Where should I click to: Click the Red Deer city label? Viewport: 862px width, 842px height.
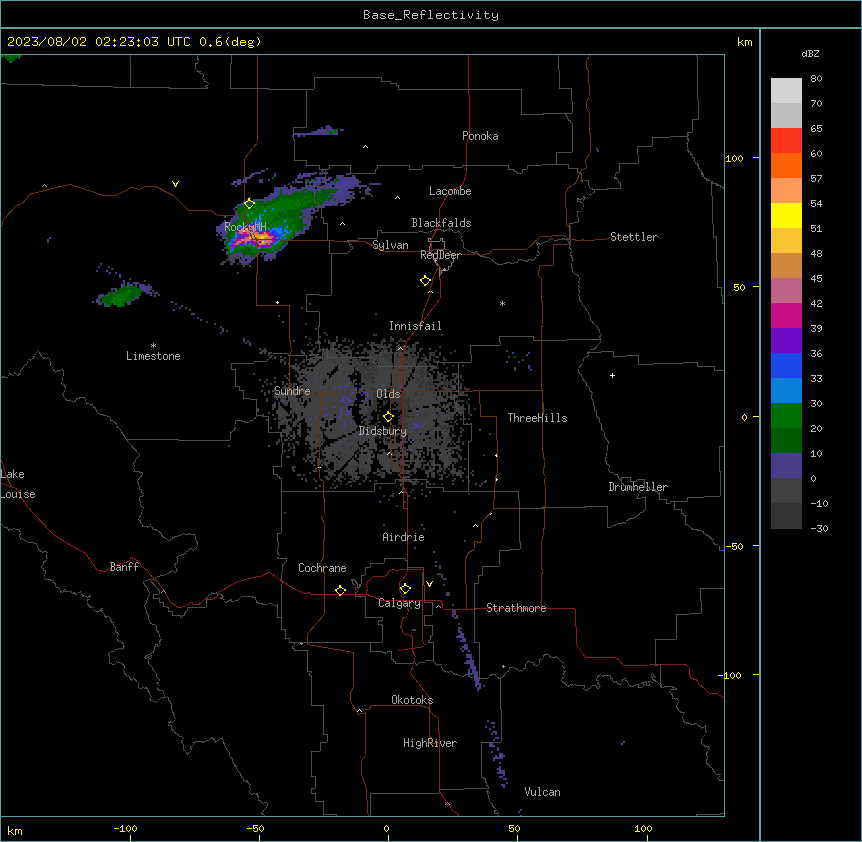(440, 255)
